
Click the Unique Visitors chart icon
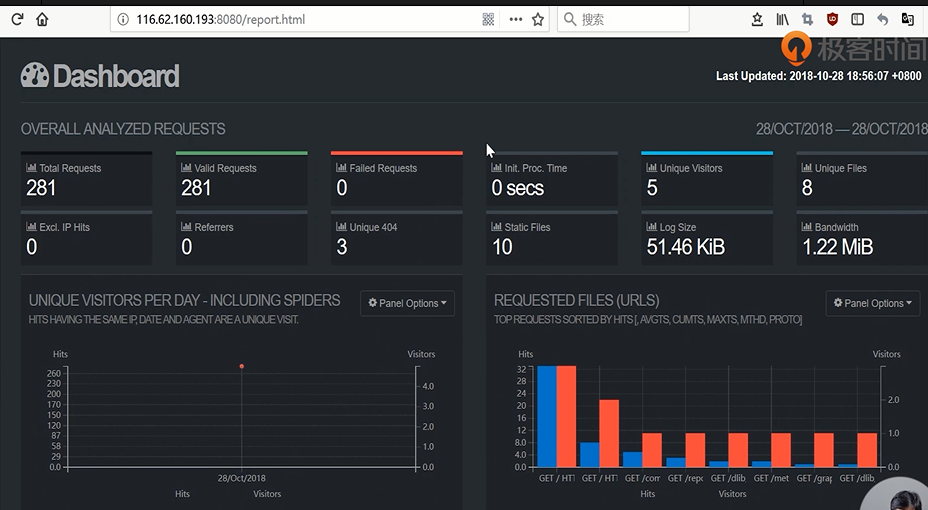pos(652,168)
